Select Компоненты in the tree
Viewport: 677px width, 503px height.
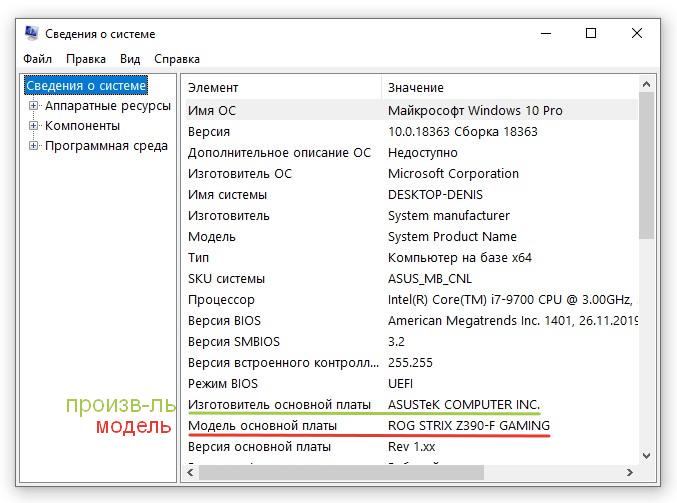pos(82,126)
